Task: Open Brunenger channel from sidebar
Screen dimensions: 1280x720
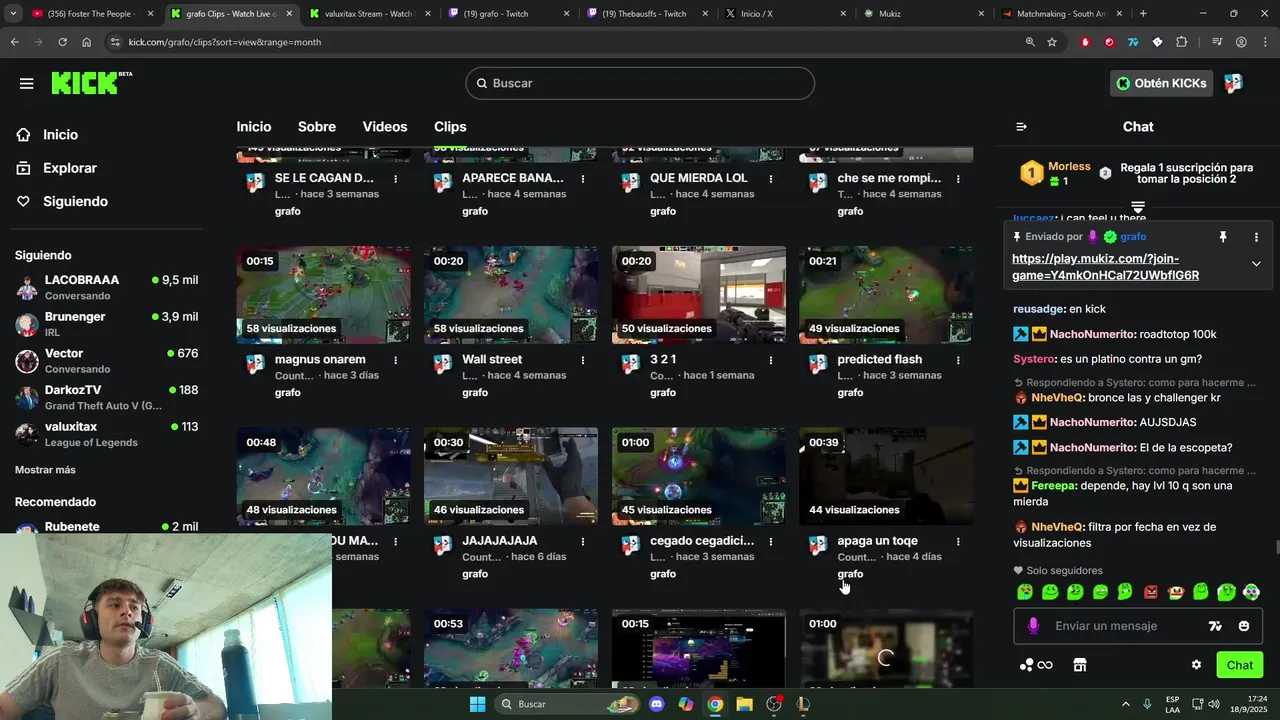Action: pos(106,324)
